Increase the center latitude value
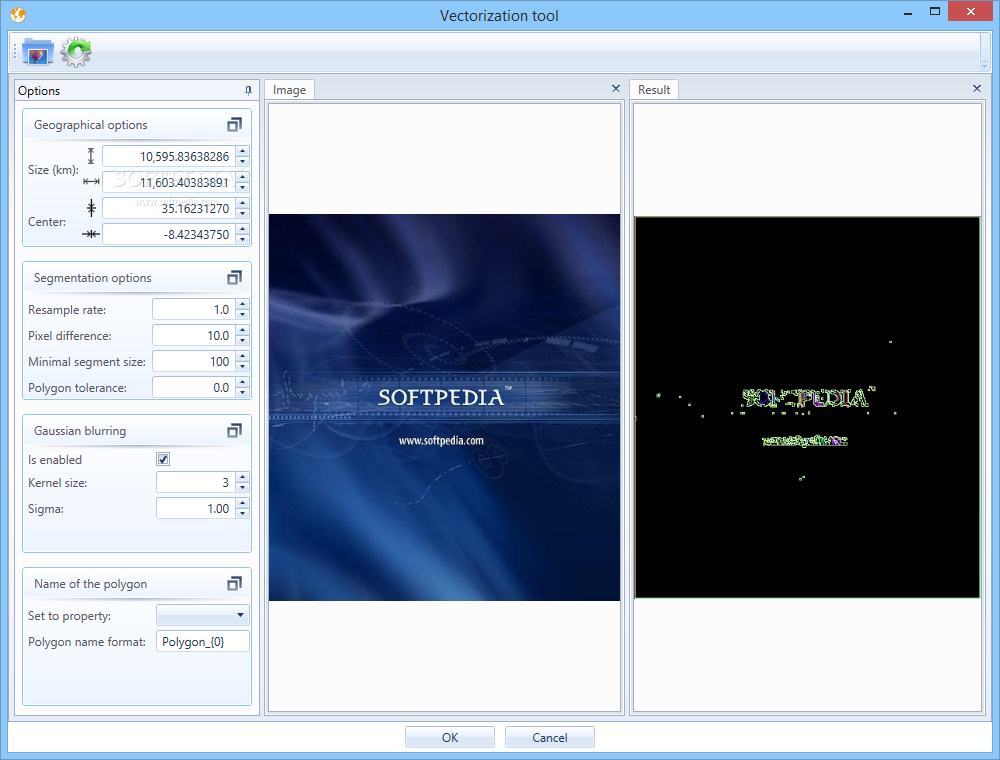This screenshot has height=760, width=1000. (242, 203)
